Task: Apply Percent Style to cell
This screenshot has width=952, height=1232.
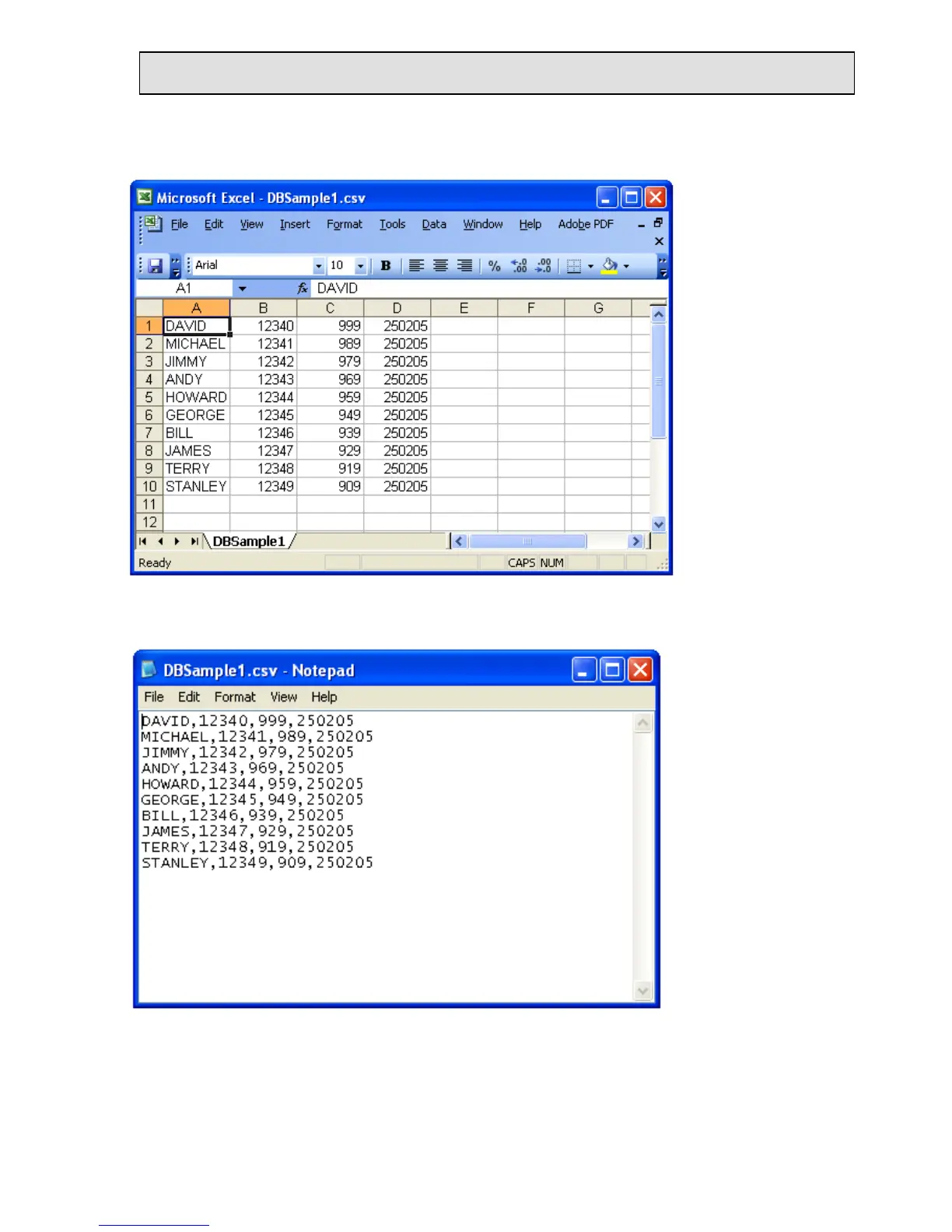Action: (x=494, y=266)
